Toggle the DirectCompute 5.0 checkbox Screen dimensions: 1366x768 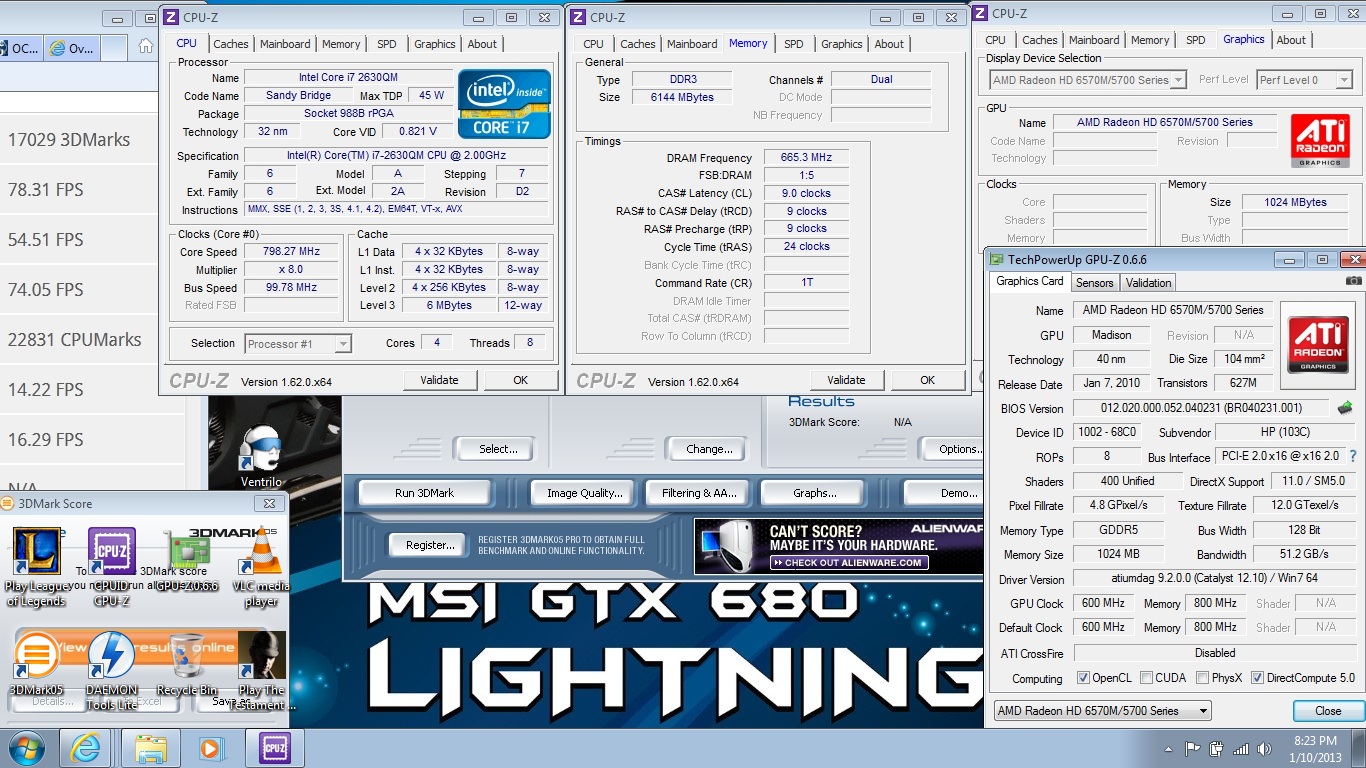click(1257, 678)
